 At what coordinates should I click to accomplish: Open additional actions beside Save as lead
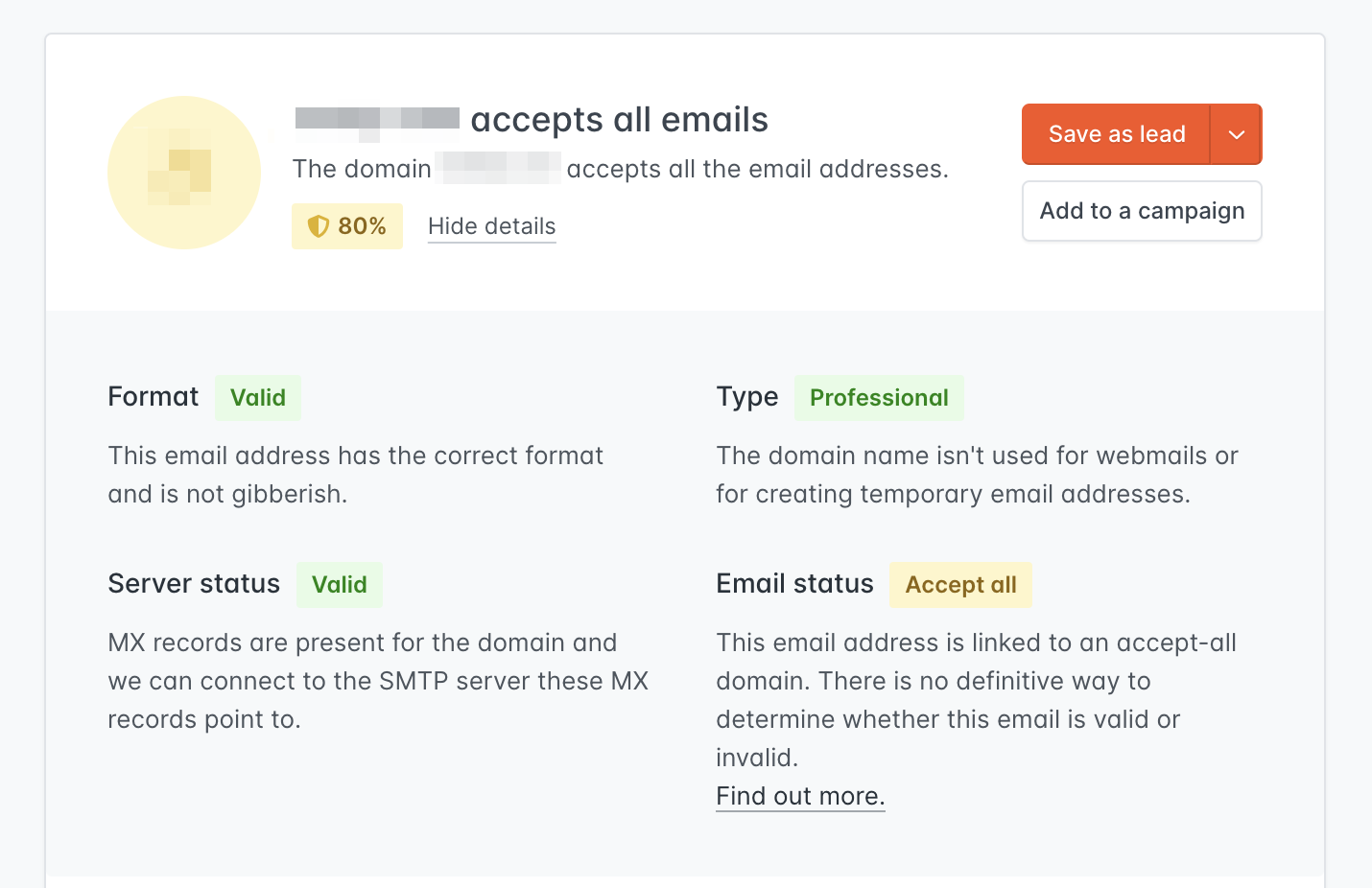(1237, 134)
